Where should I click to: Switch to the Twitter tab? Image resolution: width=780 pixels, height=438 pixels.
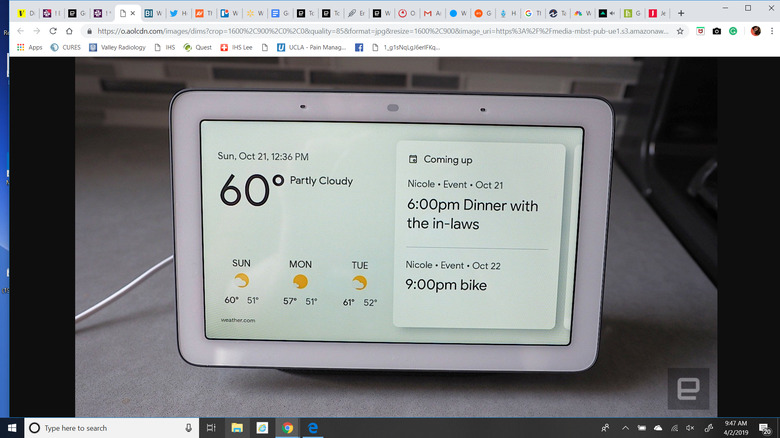[x=174, y=14]
